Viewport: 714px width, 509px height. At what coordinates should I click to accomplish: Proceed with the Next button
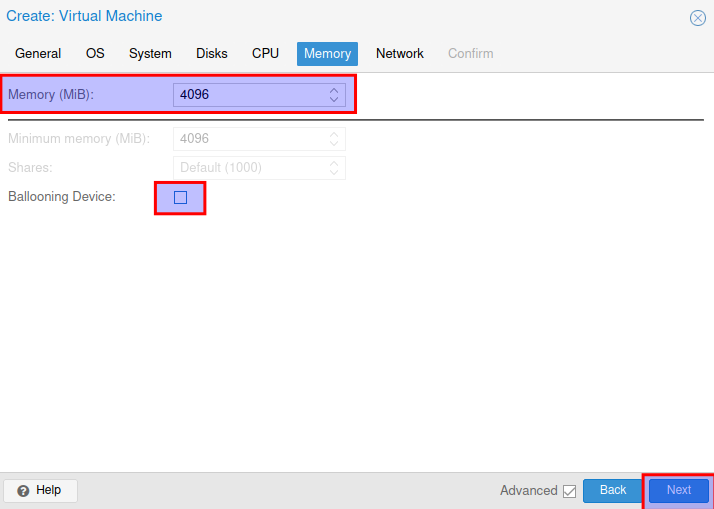pos(678,490)
